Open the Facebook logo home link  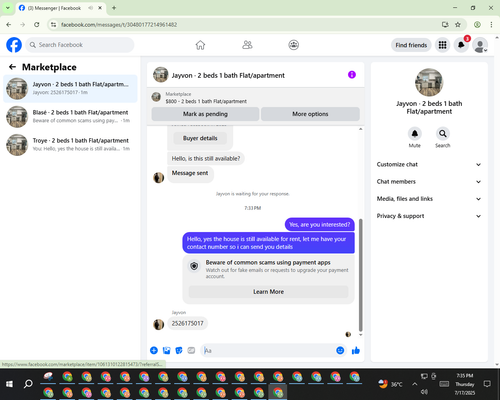pyautogui.click(x=14, y=45)
